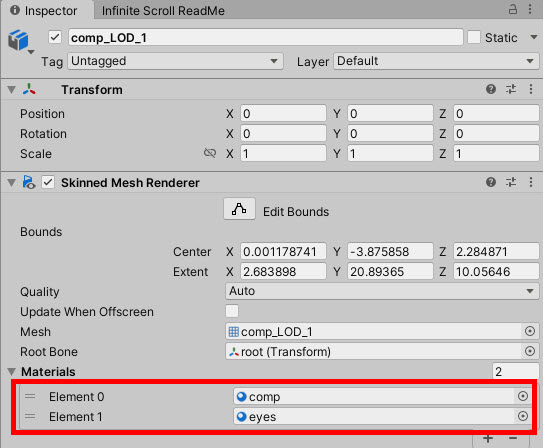Open the Layer dropdown showing Default
This screenshot has height=448, width=543.
[x=436, y=61]
